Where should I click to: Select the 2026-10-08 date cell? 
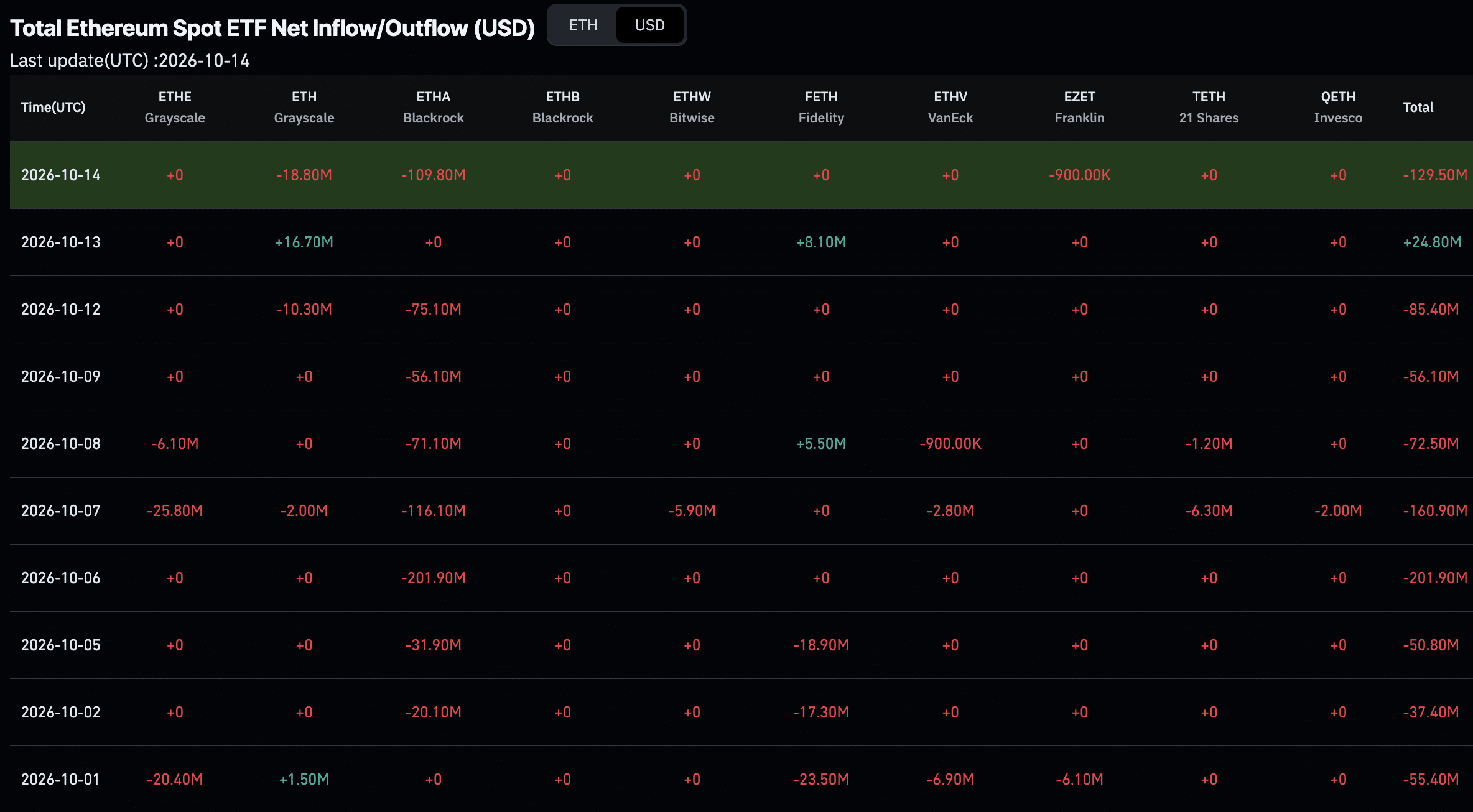tap(61, 444)
